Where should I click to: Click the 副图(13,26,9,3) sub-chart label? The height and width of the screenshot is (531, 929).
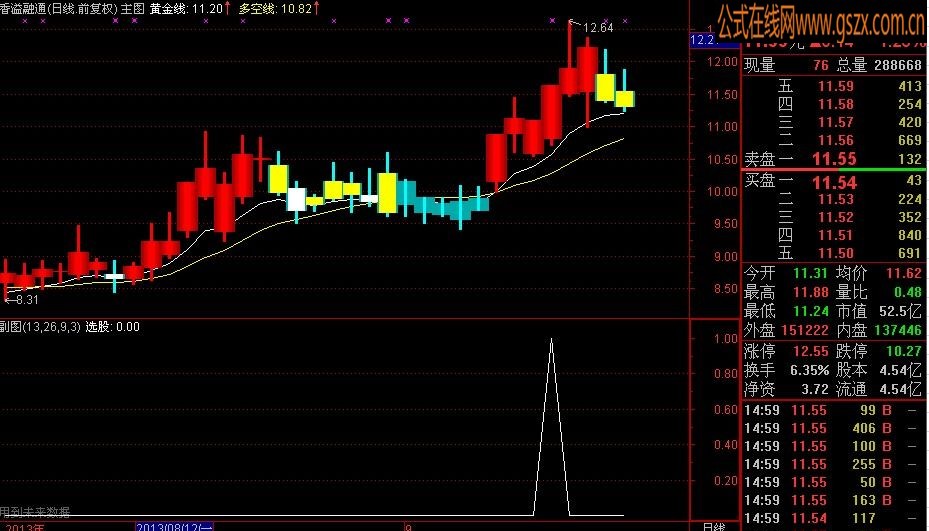tap(40, 327)
